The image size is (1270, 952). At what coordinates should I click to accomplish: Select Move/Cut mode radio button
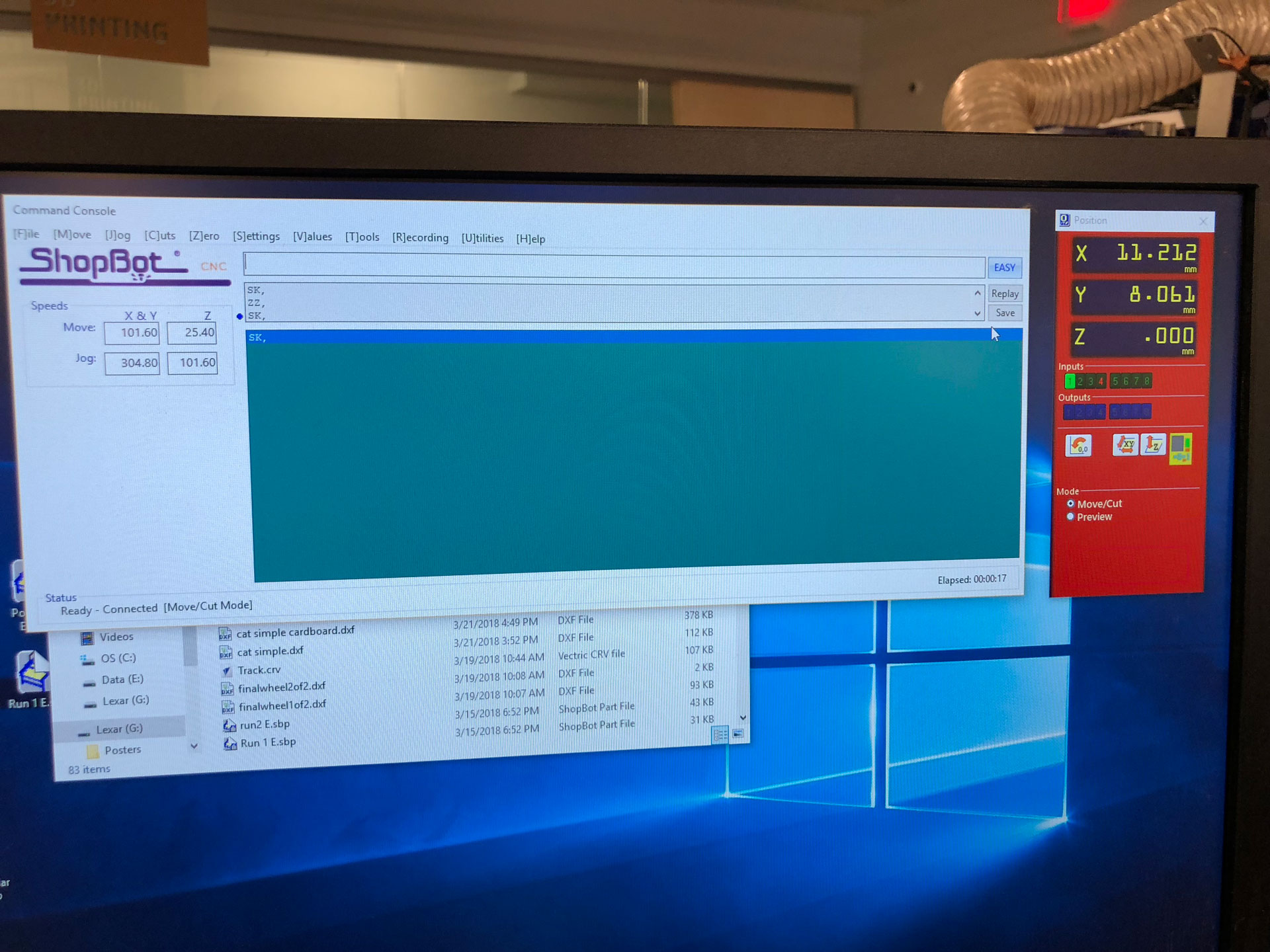(1070, 504)
